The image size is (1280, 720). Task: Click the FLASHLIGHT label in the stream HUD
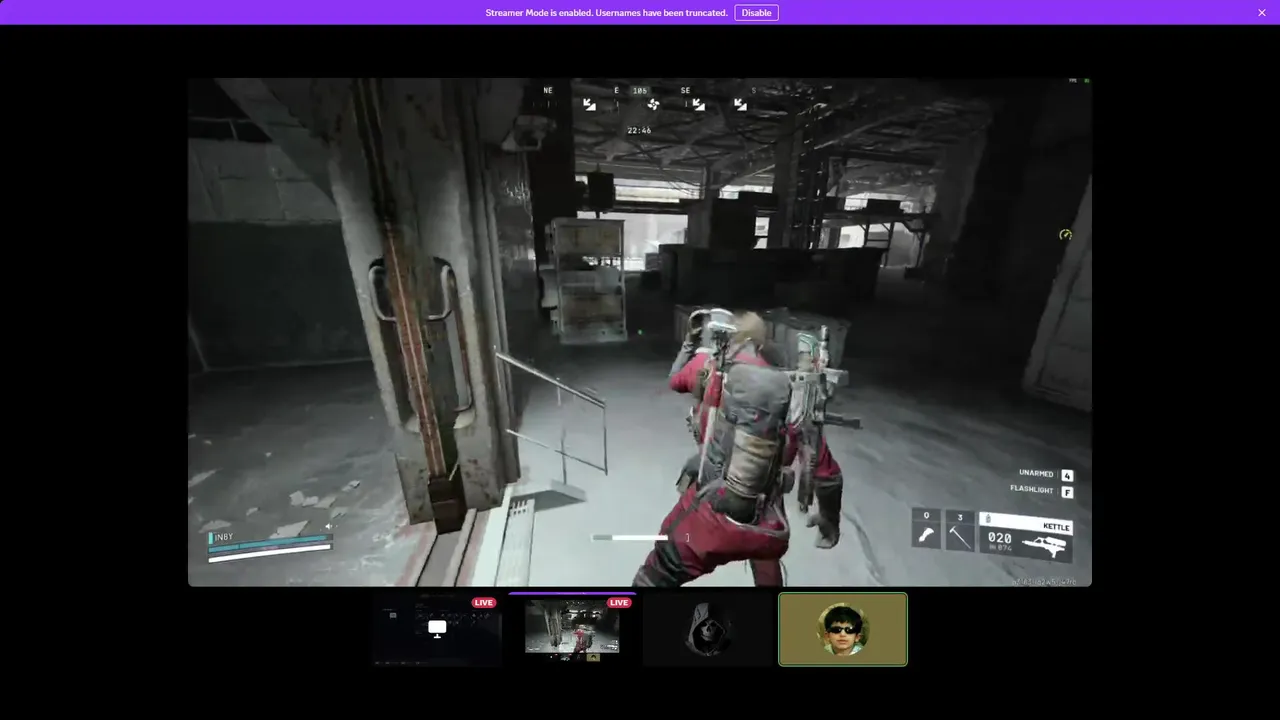tap(1031, 490)
